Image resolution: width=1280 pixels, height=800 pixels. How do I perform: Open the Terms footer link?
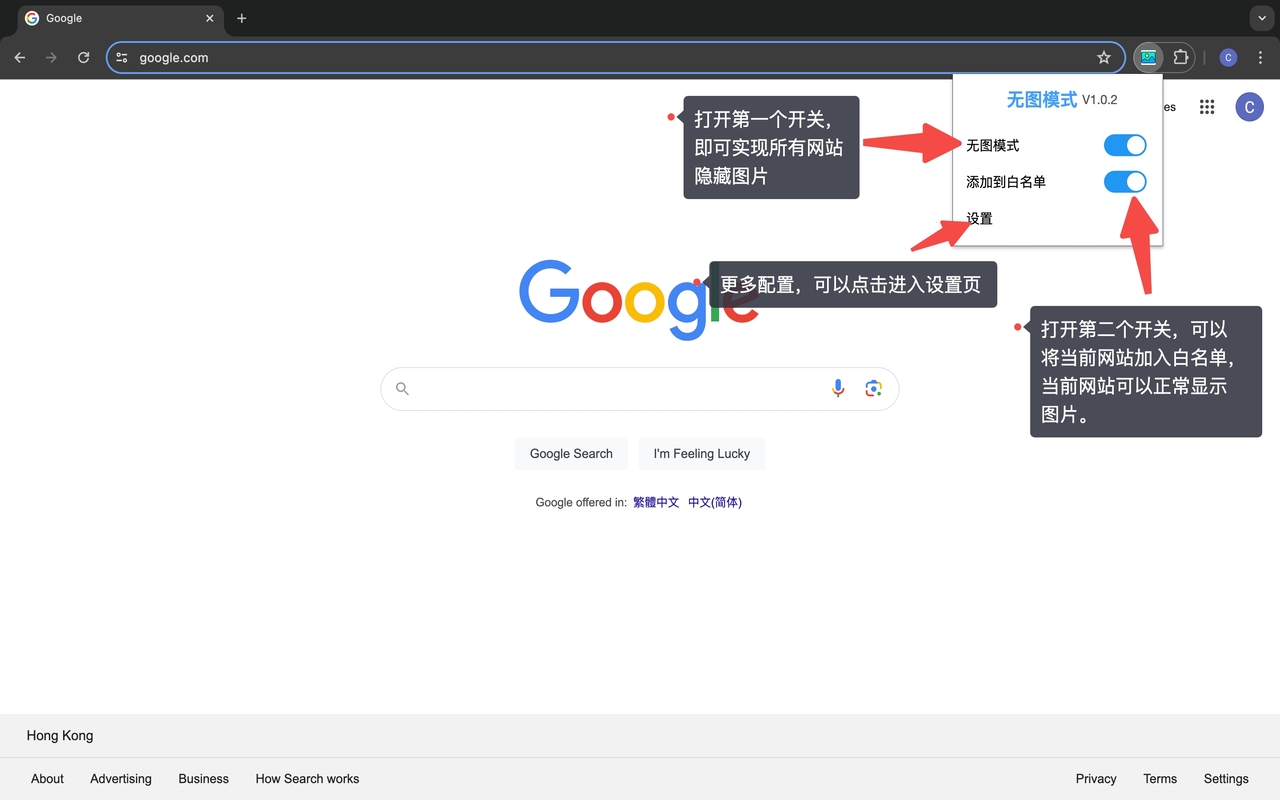(x=1160, y=779)
